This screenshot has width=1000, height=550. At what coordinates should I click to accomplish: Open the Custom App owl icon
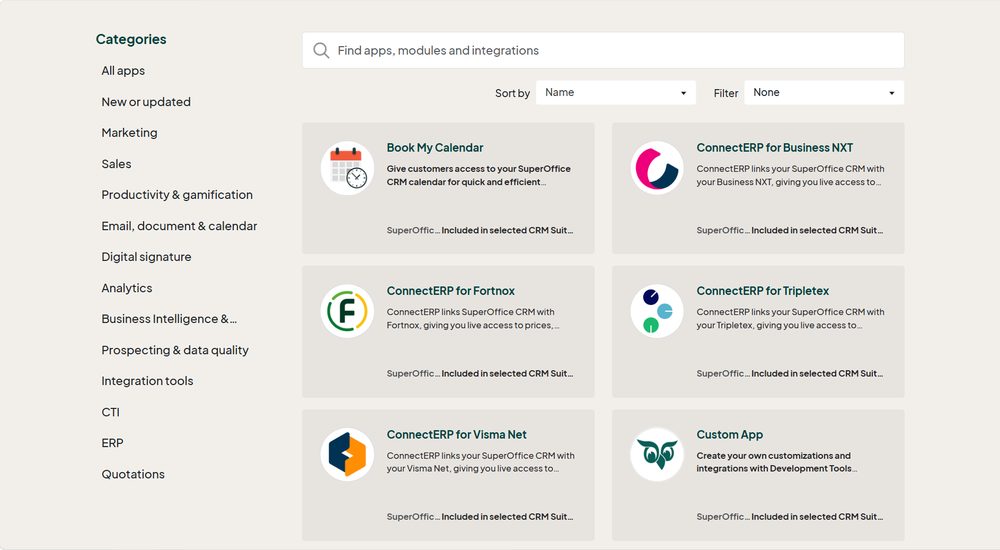pyautogui.click(x=657, y=454)
